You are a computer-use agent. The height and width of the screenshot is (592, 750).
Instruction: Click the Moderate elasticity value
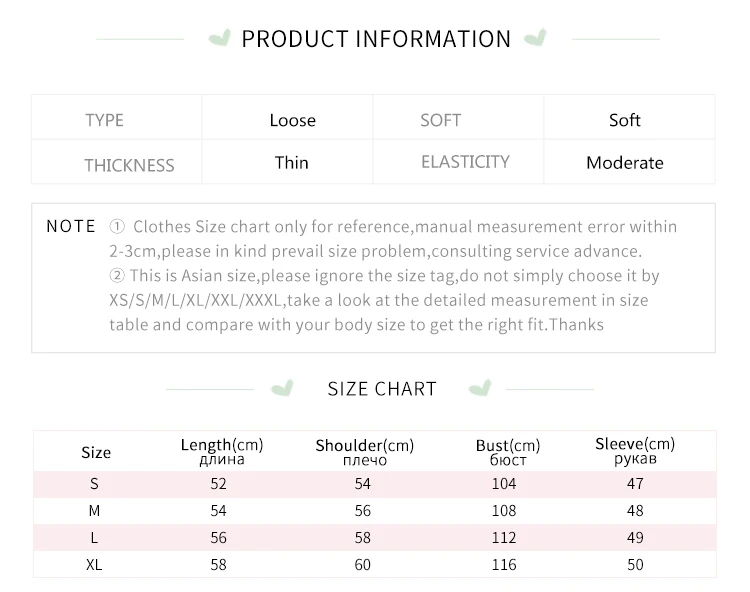624,163
